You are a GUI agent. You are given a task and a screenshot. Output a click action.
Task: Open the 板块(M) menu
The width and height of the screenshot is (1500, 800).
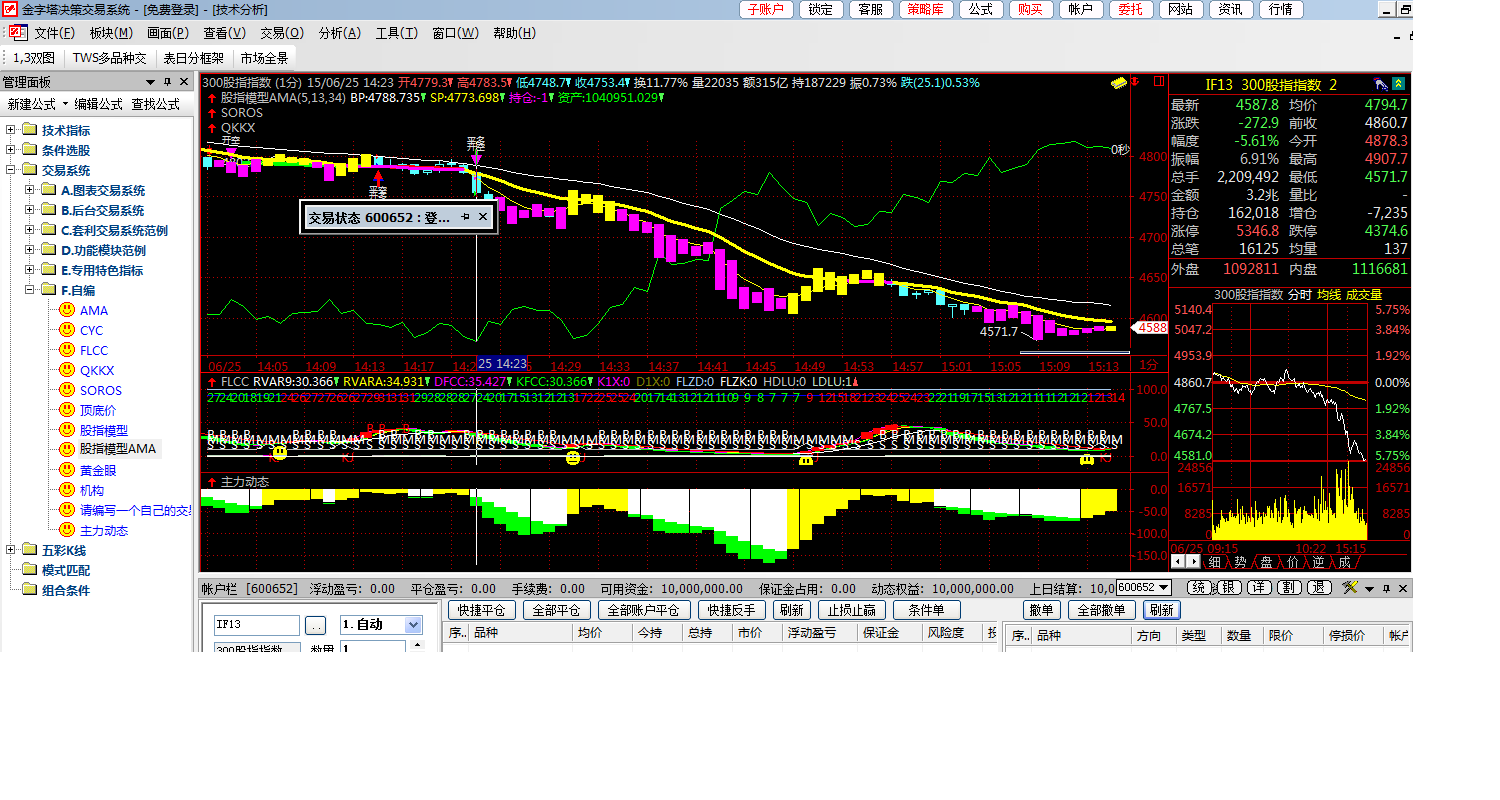[x=111, y=33]
